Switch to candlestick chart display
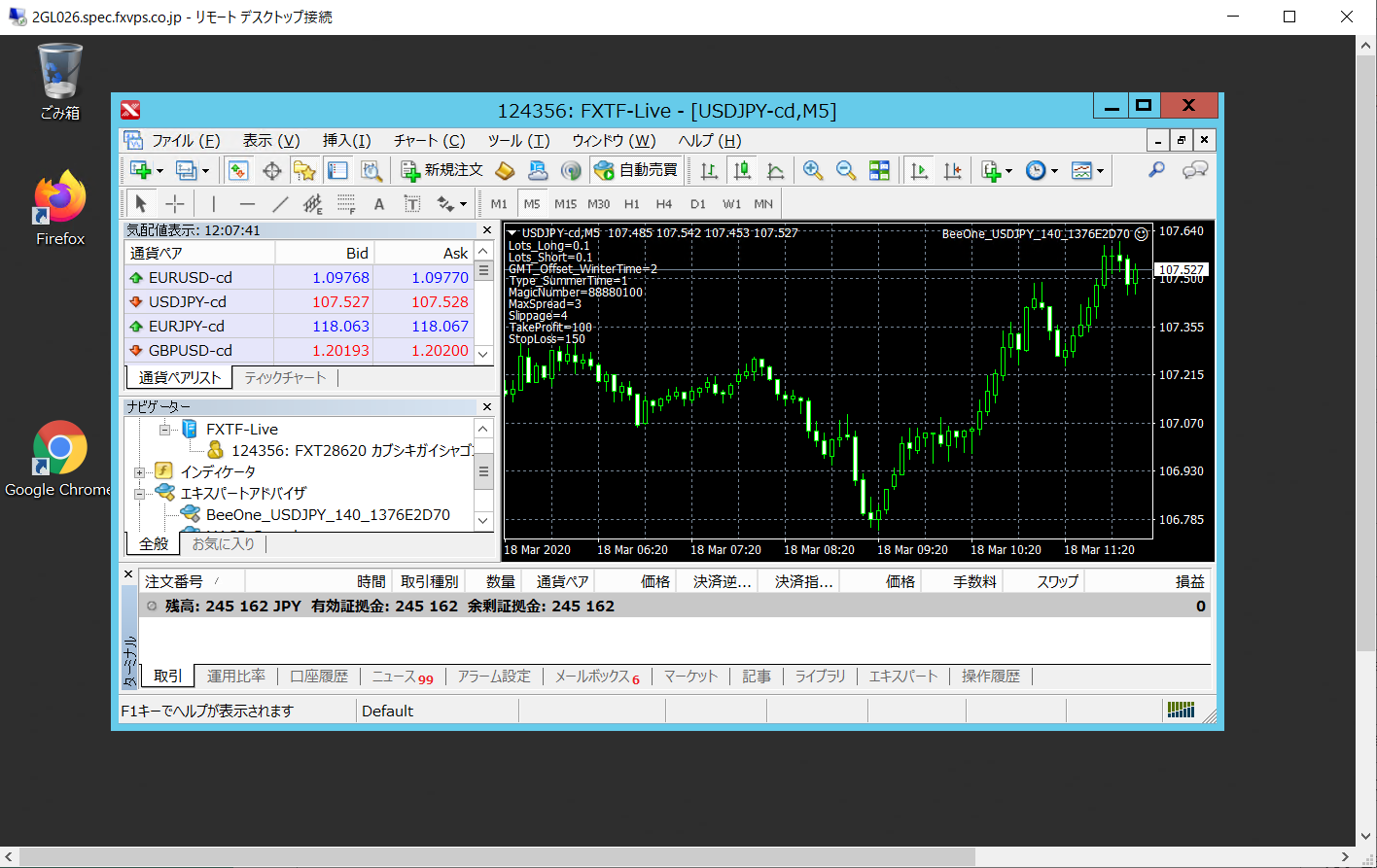This screenshot has width=1377, height=868. click(742, 170)
